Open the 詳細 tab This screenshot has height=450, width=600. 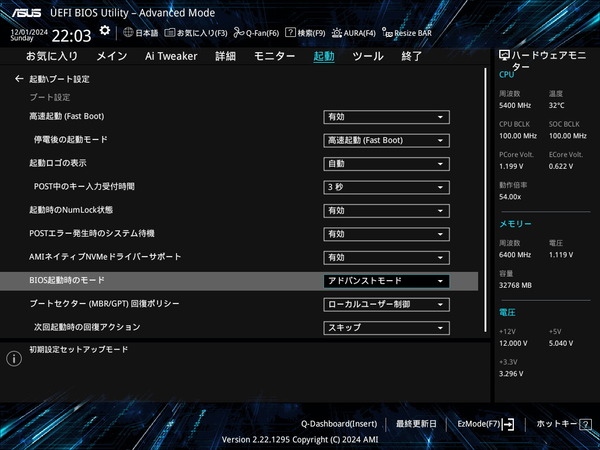(x=225, y=56)
